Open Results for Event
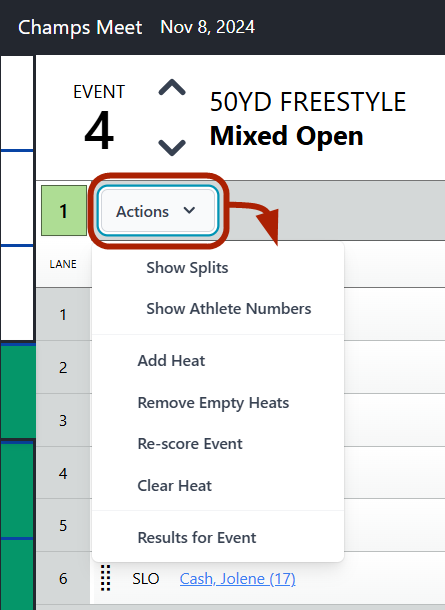Viewport: 445px width, 610px height. point(197,538)
